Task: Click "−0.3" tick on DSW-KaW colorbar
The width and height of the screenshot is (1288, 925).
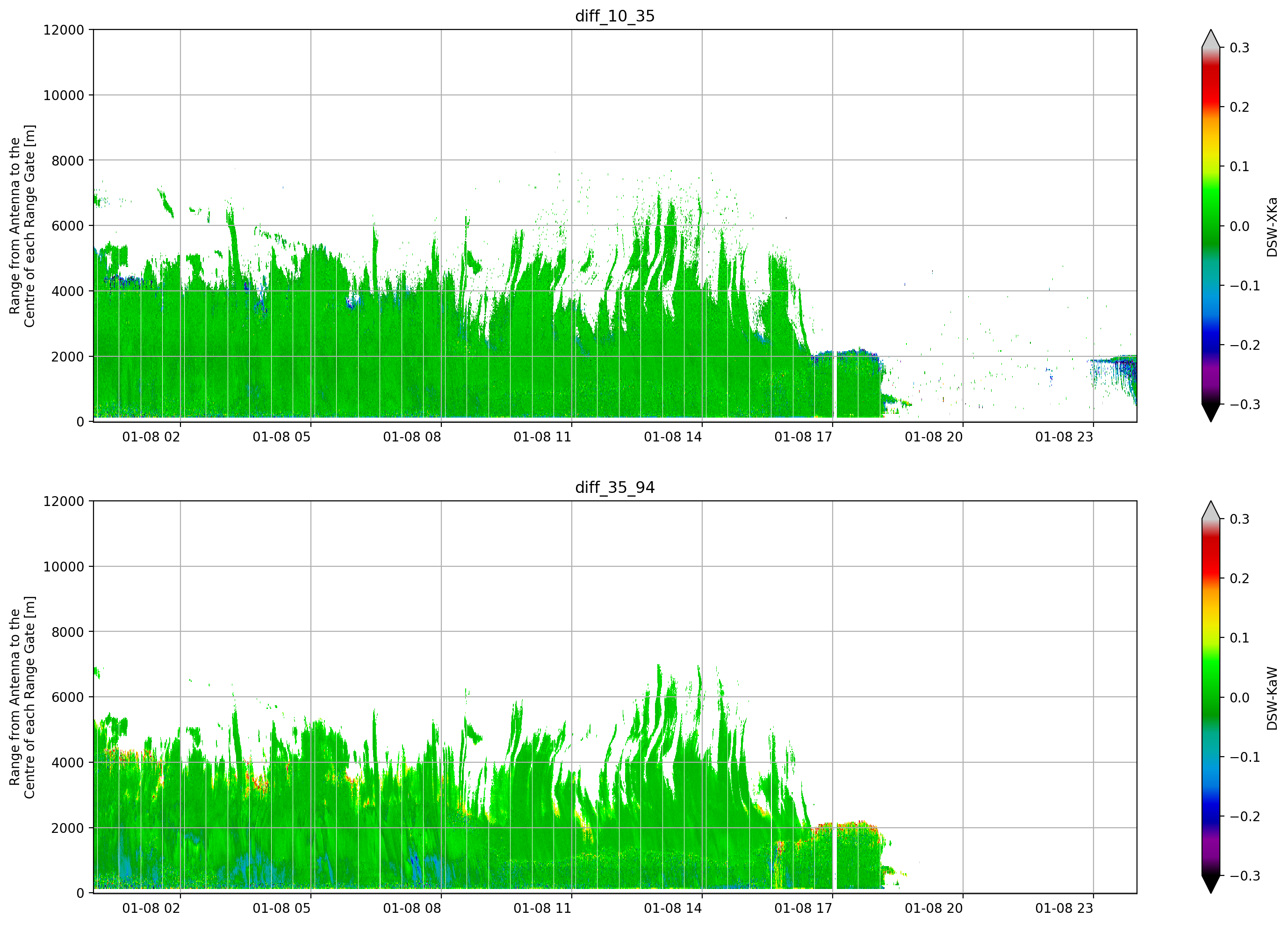Action: click(1245, 876)
